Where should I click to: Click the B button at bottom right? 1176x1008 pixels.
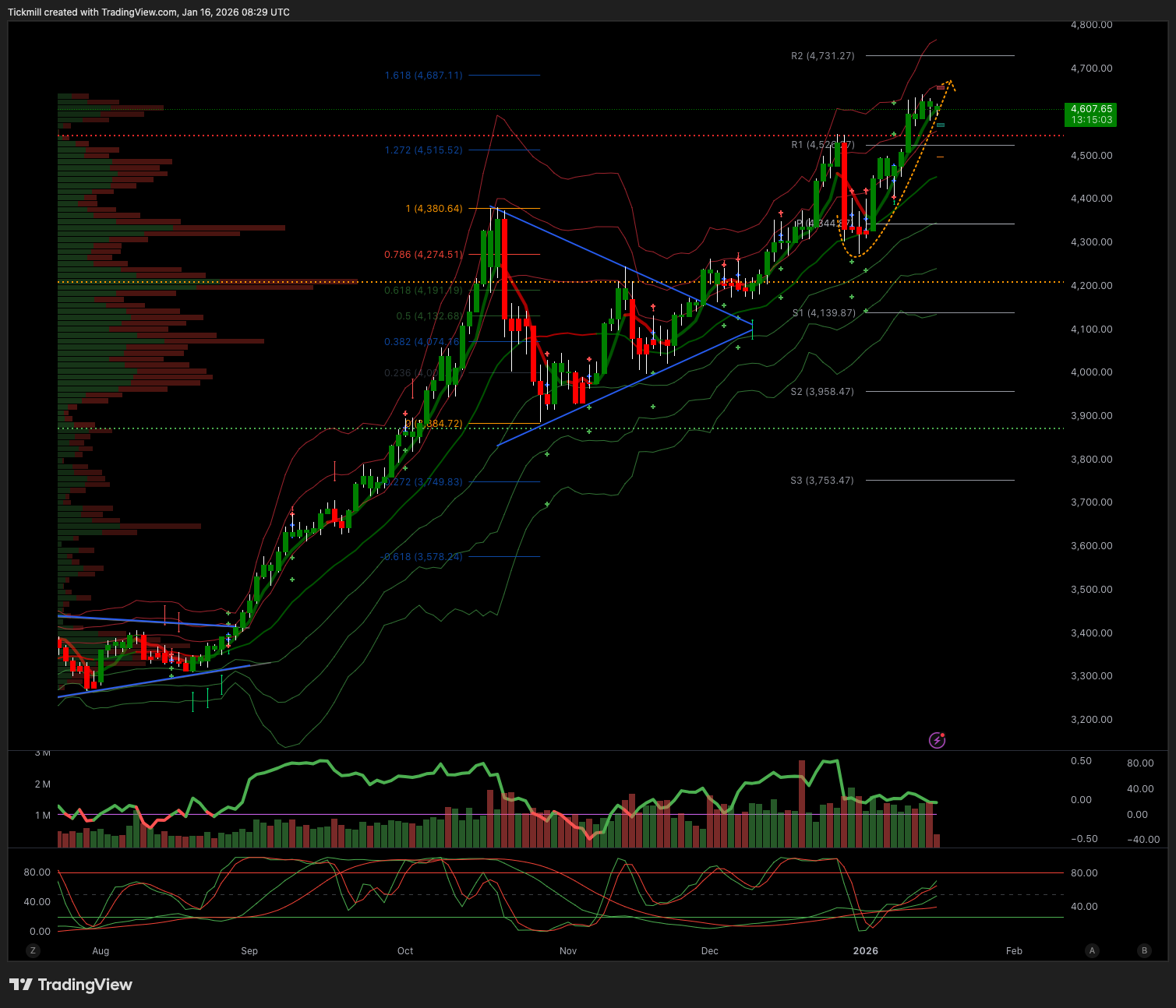[x=1144, y=950]
